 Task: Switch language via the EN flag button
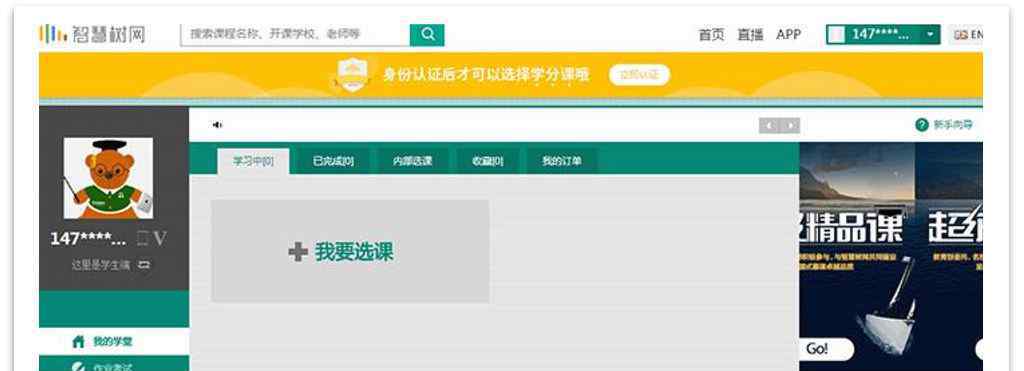pyautogui.click(x=967, y=35)
